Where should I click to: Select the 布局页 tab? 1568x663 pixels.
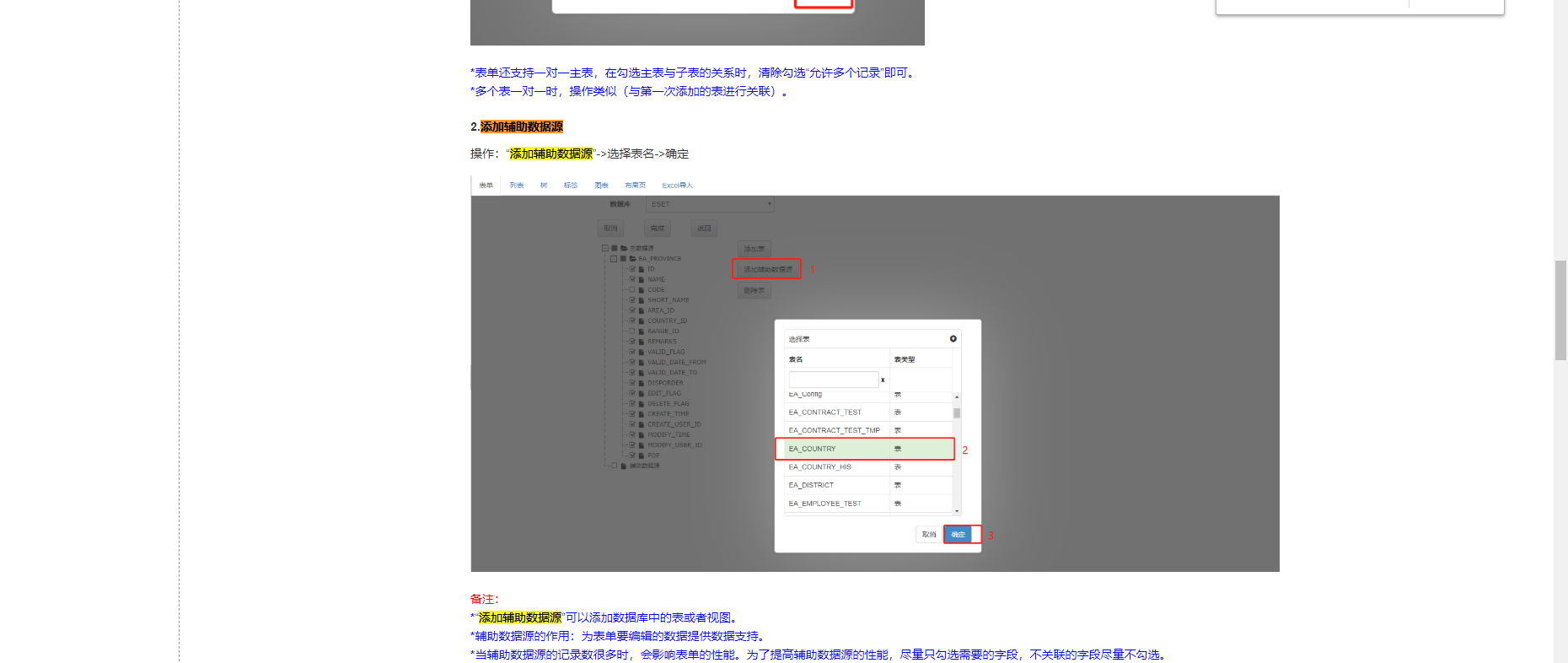pos(635,186)
